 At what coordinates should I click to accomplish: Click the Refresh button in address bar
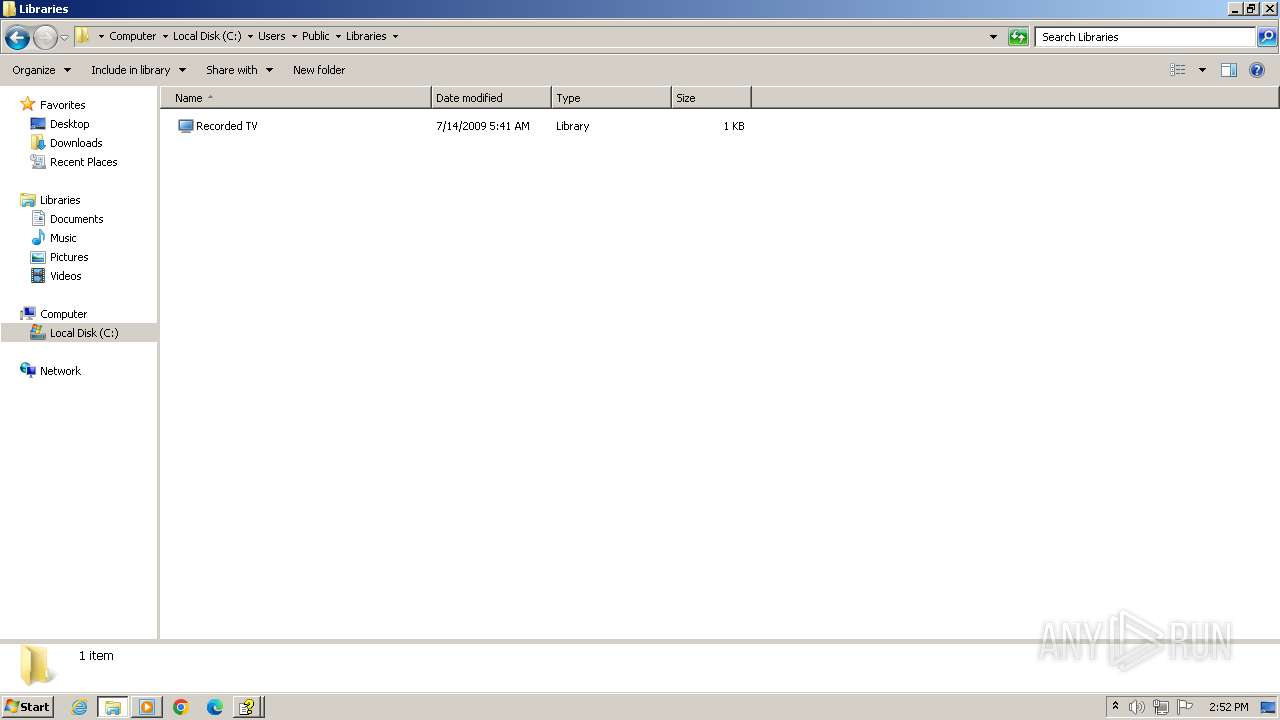[x=1018, y=37]
